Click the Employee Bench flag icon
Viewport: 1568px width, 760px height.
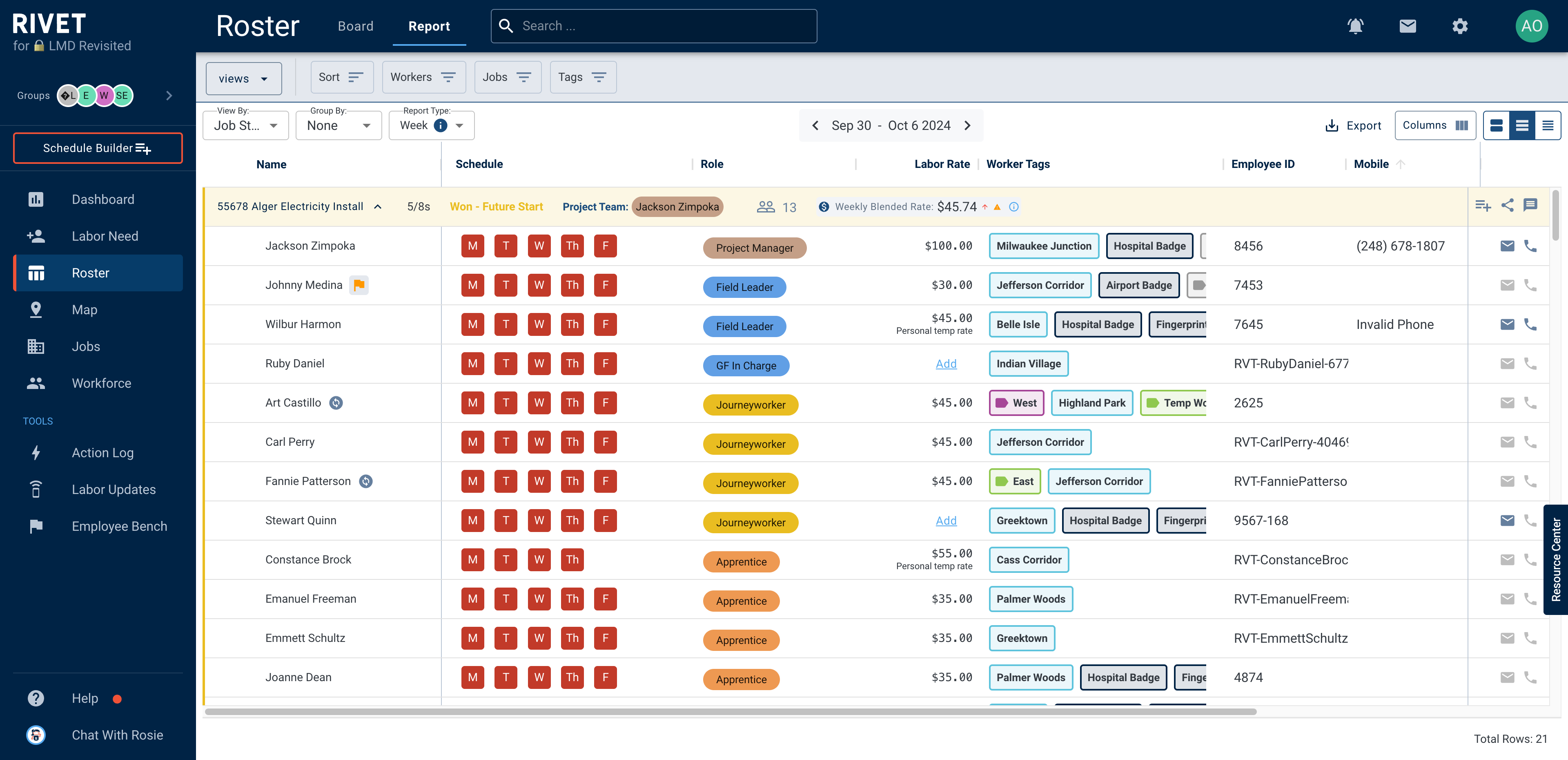coord(36,526)
